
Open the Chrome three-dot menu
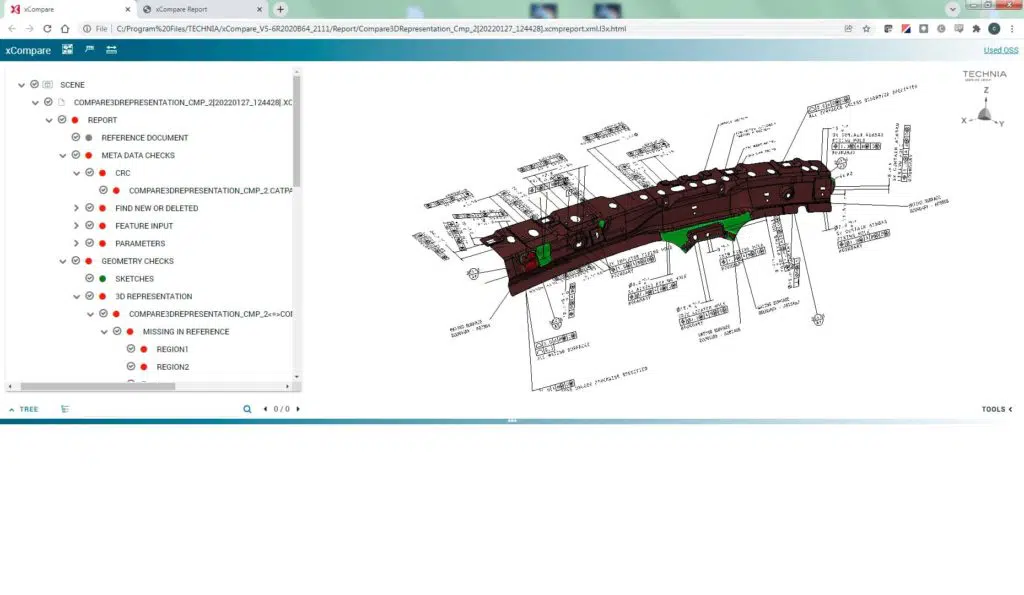tap(1012, 29)
